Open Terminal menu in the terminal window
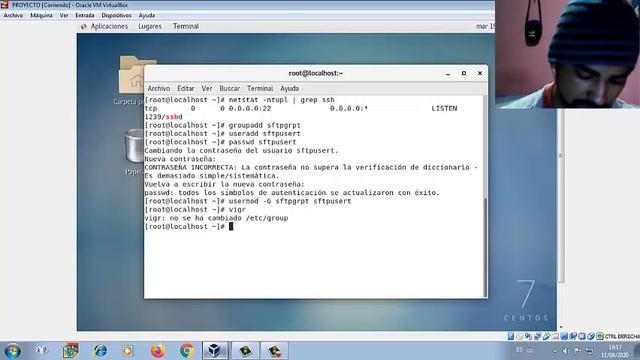This screenshot has width=640, height=360. pyautogui.click(x=260, y=88)
